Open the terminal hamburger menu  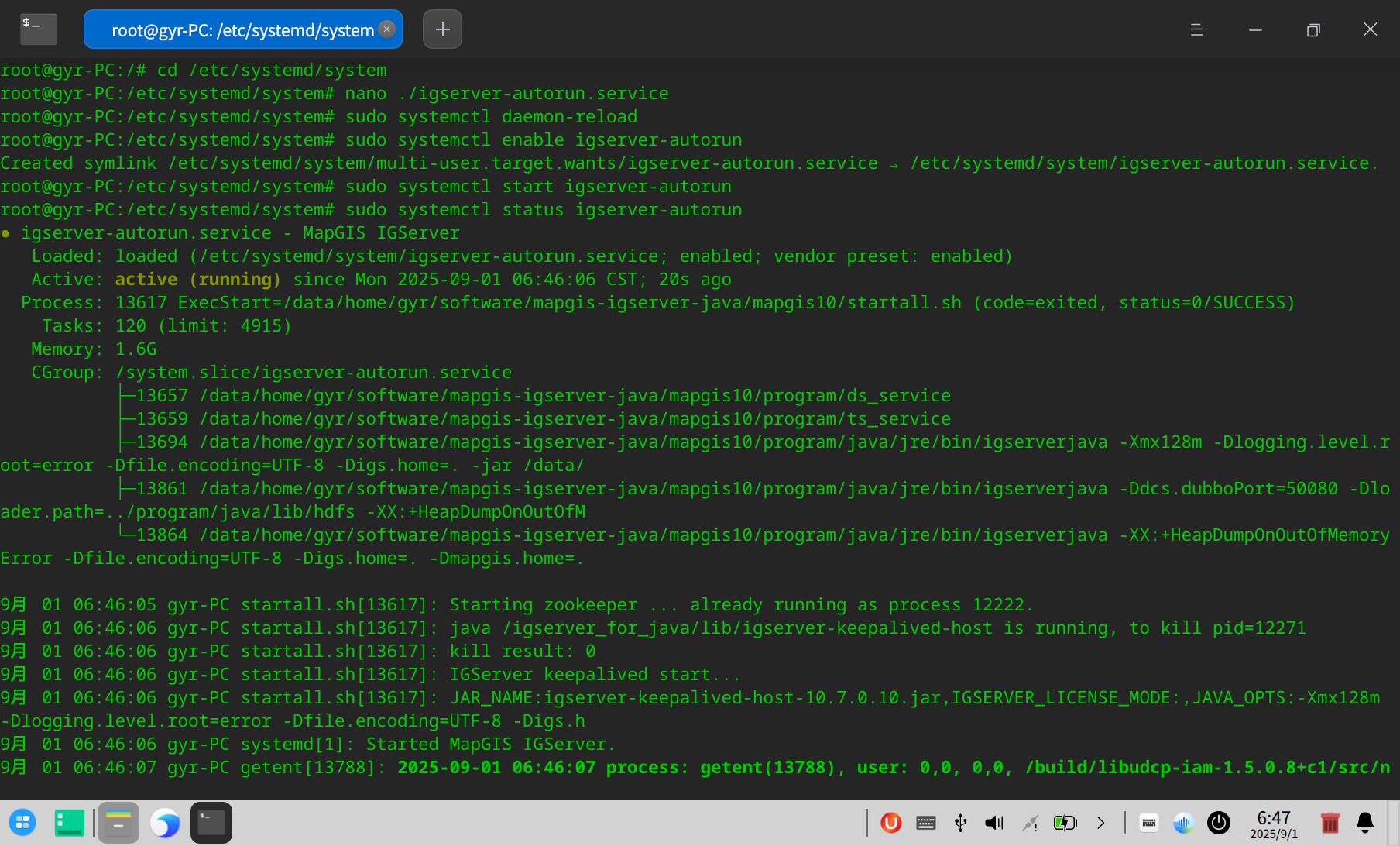[x=1196, y=29]
